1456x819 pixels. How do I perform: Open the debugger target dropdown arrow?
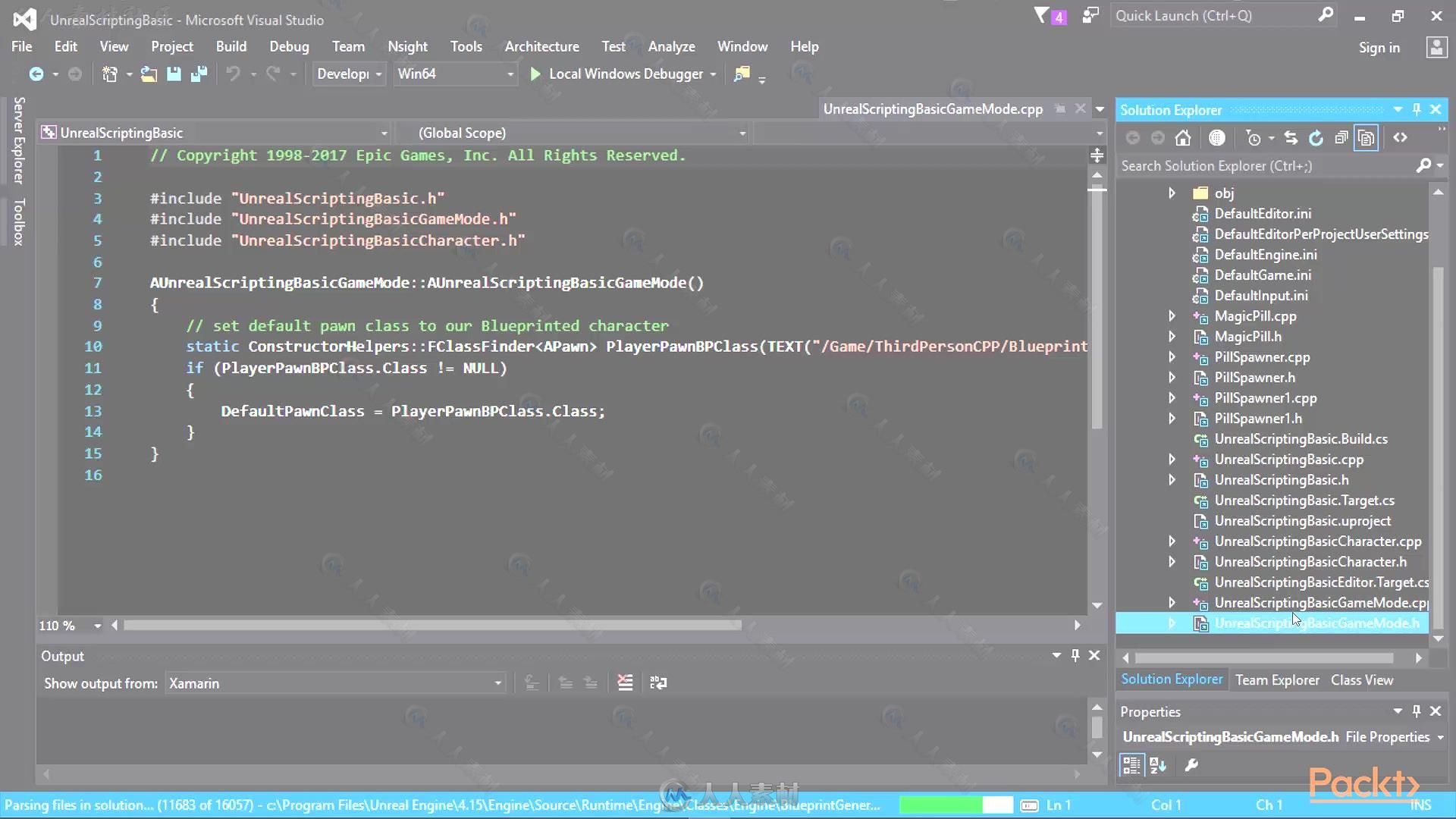(713, 74)
